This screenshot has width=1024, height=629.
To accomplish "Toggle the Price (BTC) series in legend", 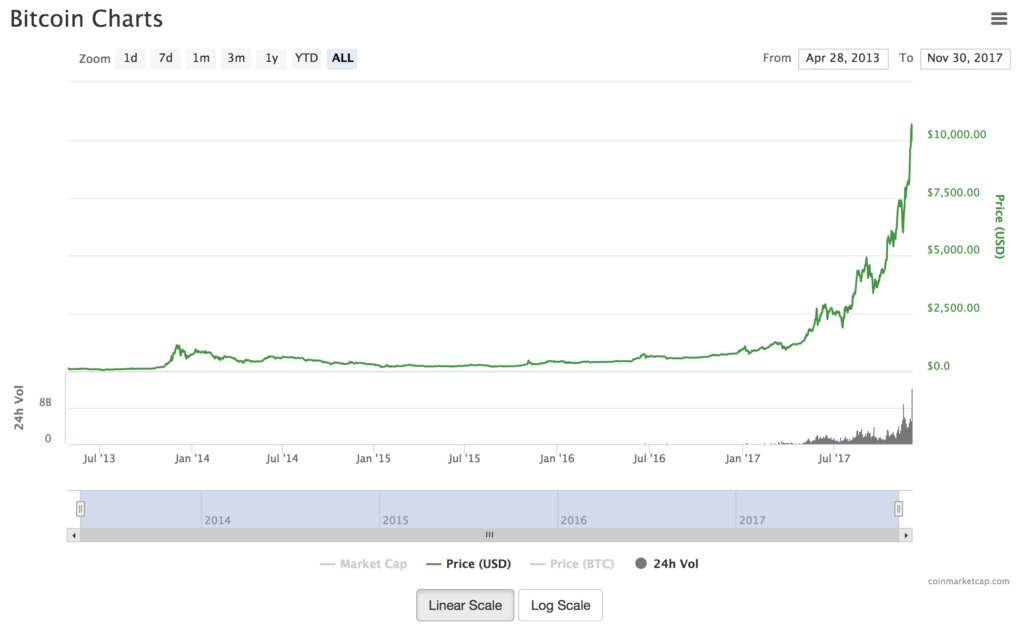I will pyautogui.click(x=572, y=564).
